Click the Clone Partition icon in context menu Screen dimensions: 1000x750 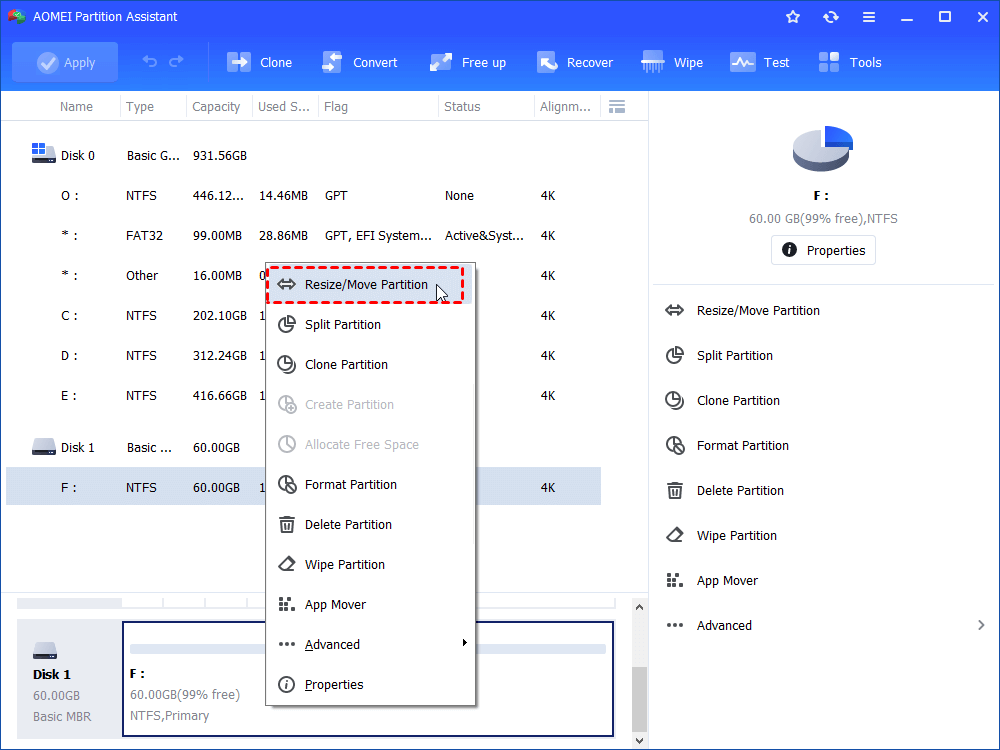point(287,365)
